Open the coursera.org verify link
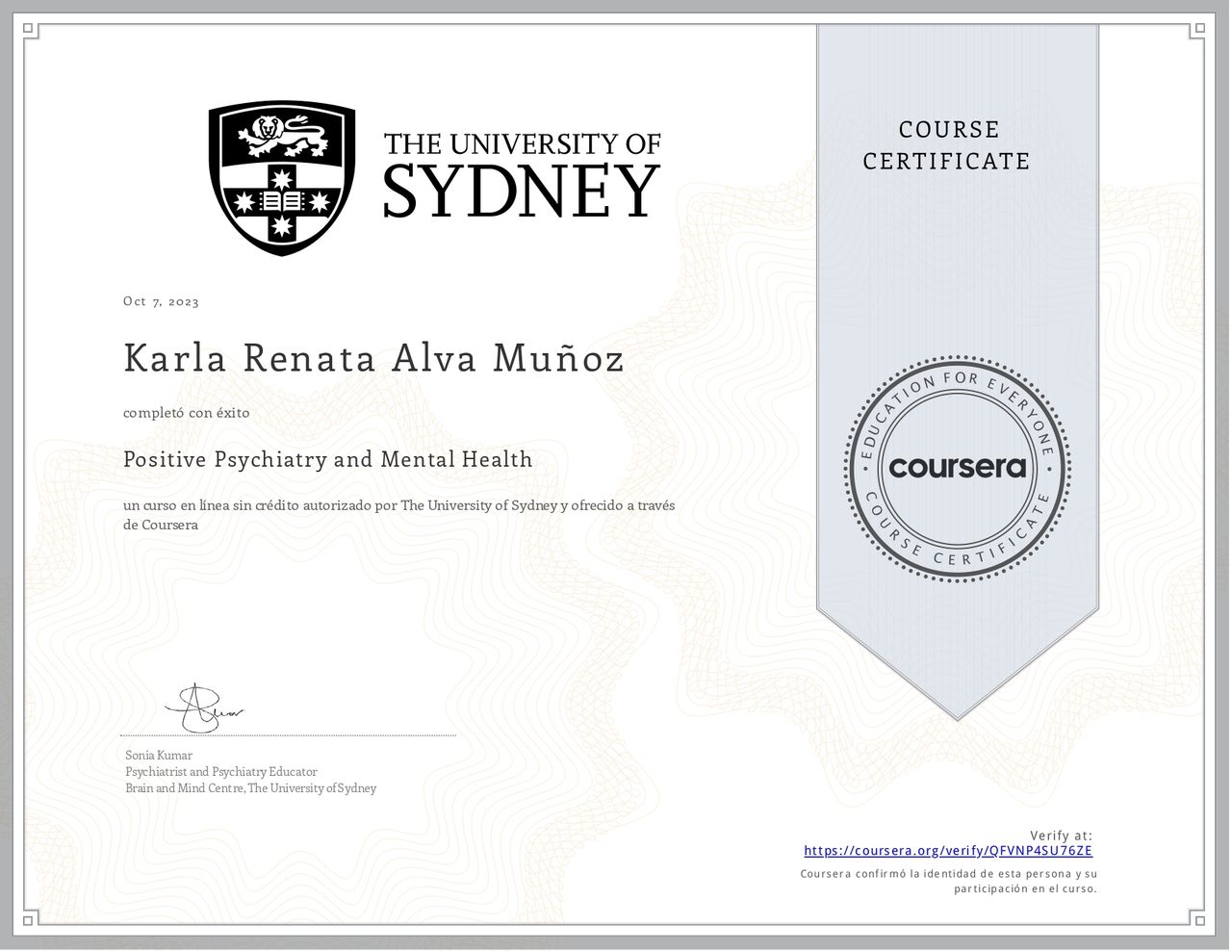Screen dimensions: 1232x952 click(948, 851)
